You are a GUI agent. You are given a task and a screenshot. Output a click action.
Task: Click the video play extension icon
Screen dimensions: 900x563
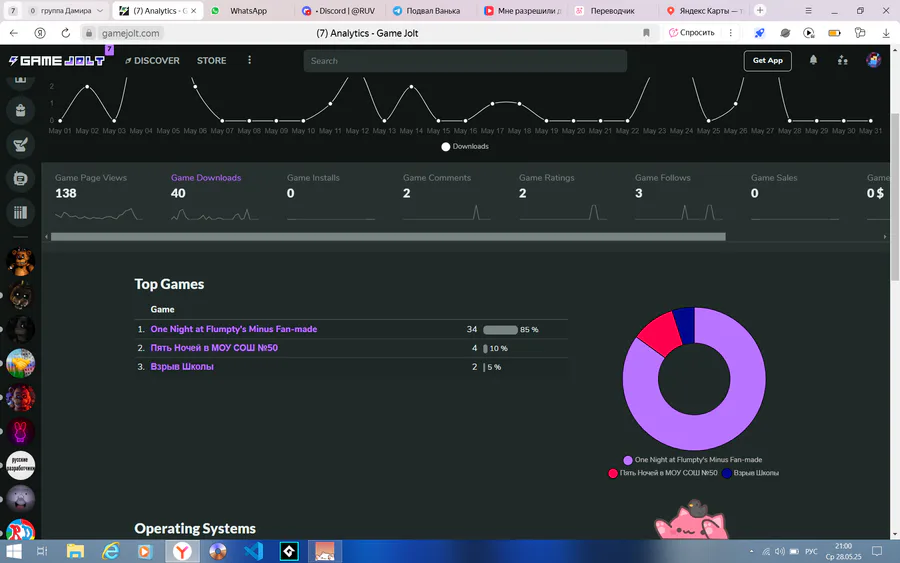(x=809, y=33)
